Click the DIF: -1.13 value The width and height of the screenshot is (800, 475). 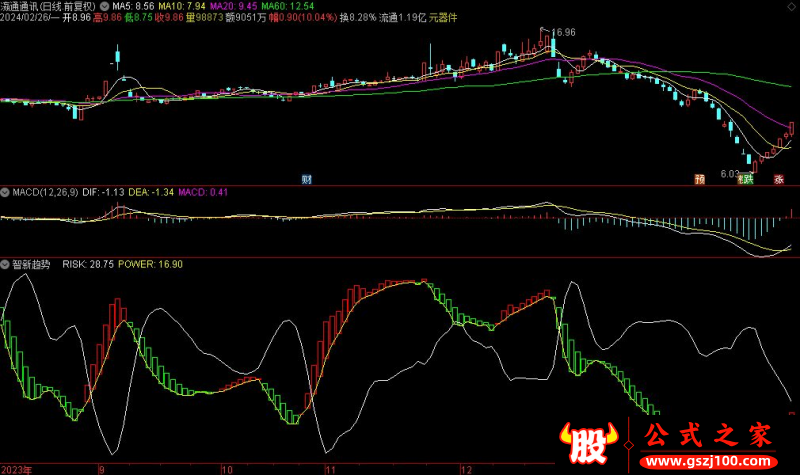[103, 192]
